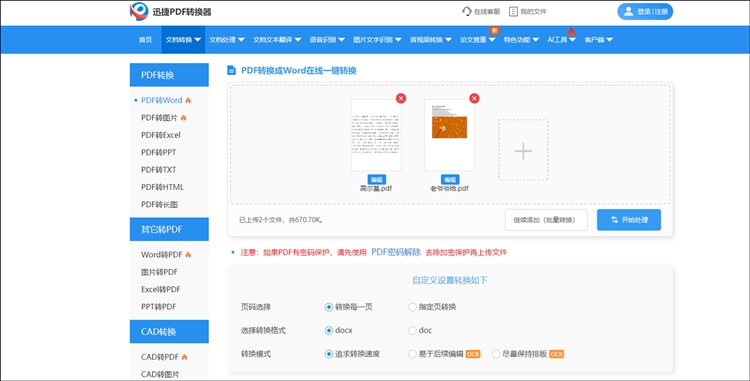The image size is (750, 381).
Task: Choose docx as conversion format
Action: 329,330
